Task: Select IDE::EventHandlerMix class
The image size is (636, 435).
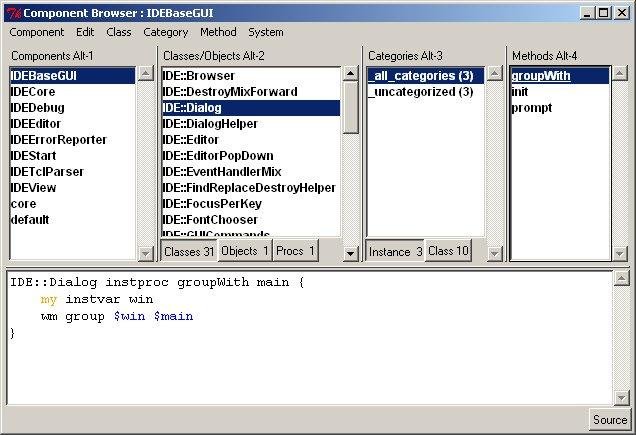Action: pyautogui.click(x=251, y=172)
